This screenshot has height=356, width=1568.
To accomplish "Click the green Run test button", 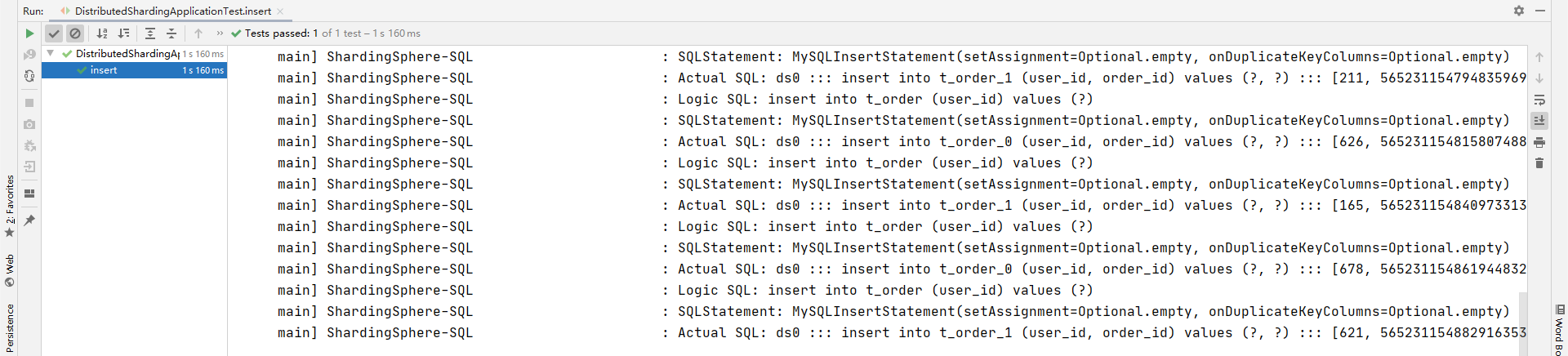I will [x=29, y=33].
